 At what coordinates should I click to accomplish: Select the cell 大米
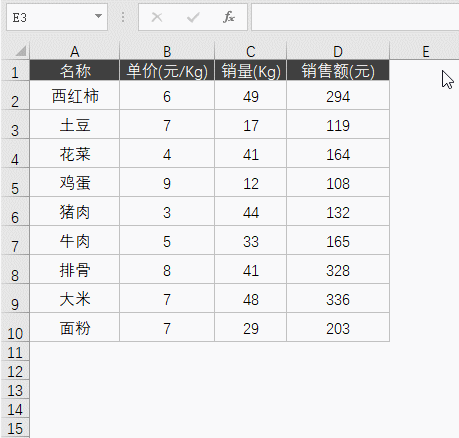pos(75,298)
